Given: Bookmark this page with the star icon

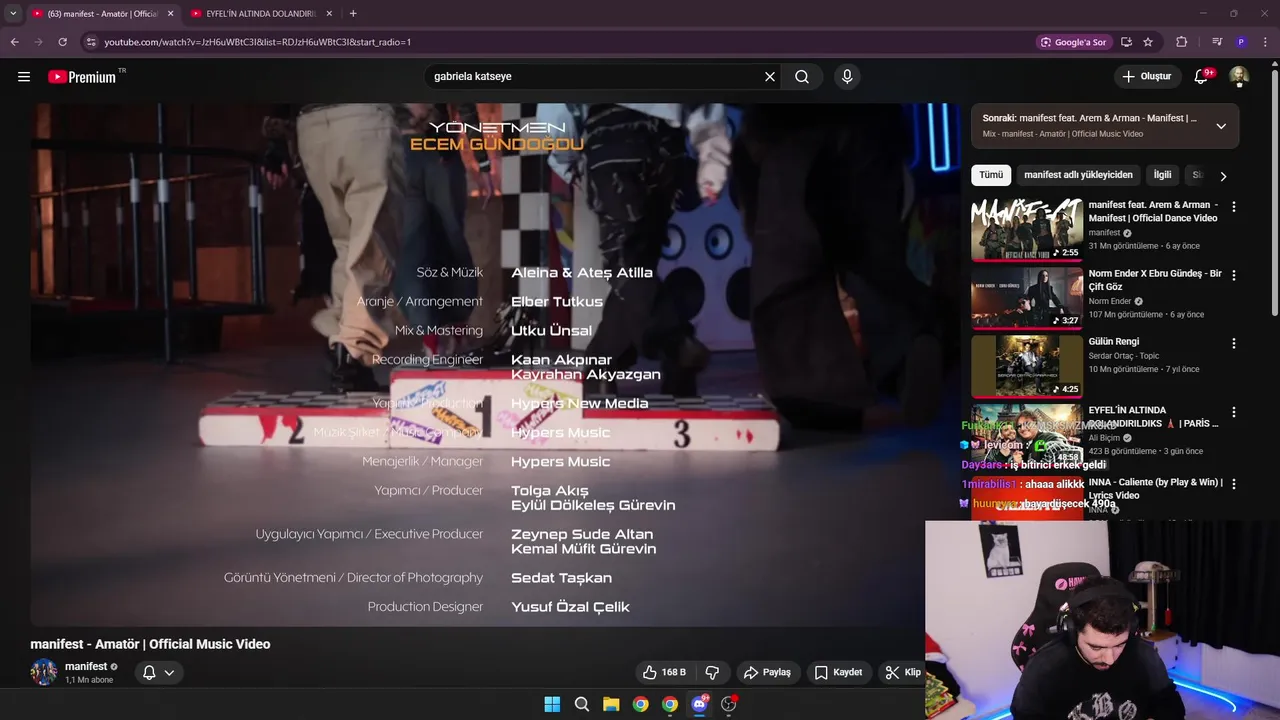Looking at the screenshot, I should tap(1148, 42).
